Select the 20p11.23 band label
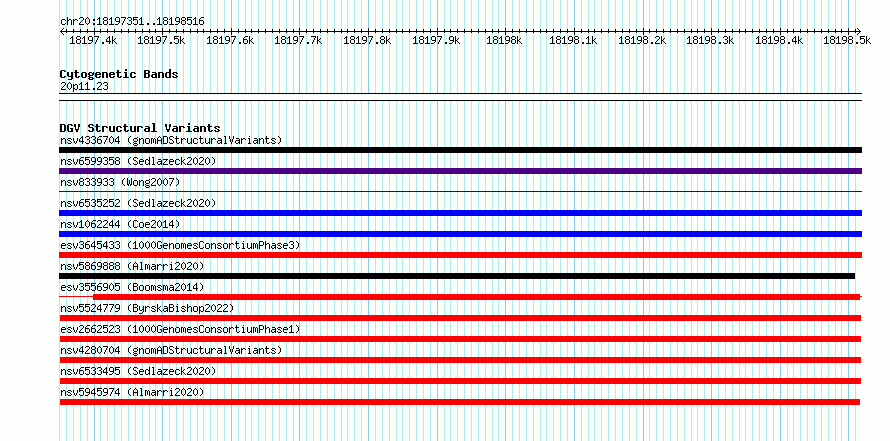This screenshot has width=890, height=441. [84, 87]
